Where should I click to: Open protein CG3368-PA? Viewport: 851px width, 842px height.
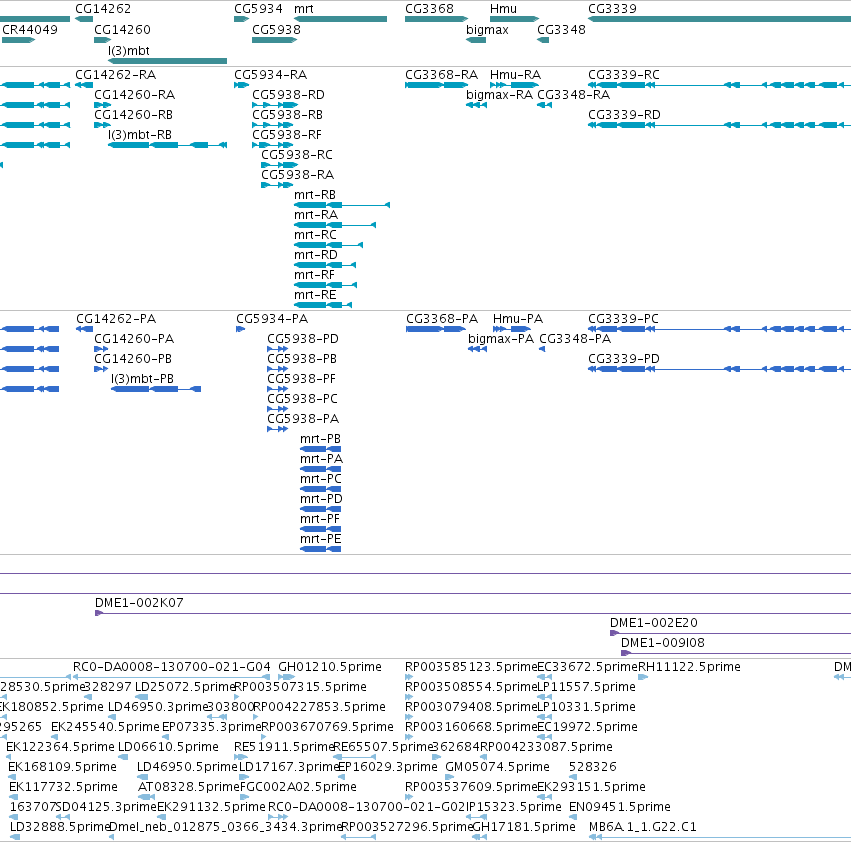436,329
